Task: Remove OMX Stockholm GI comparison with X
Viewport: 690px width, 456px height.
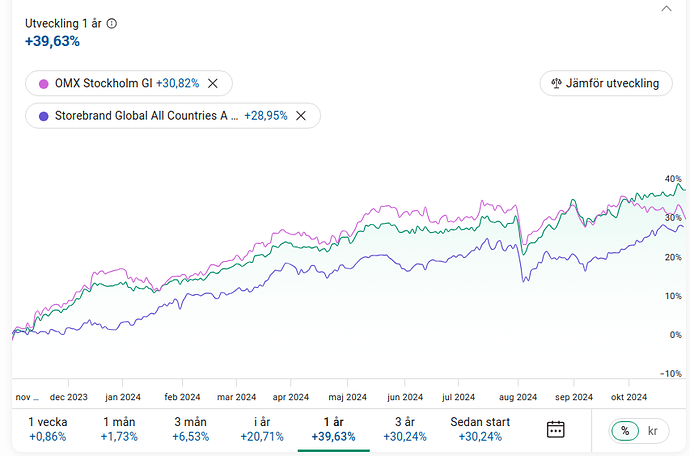Action: coord(212,83)
